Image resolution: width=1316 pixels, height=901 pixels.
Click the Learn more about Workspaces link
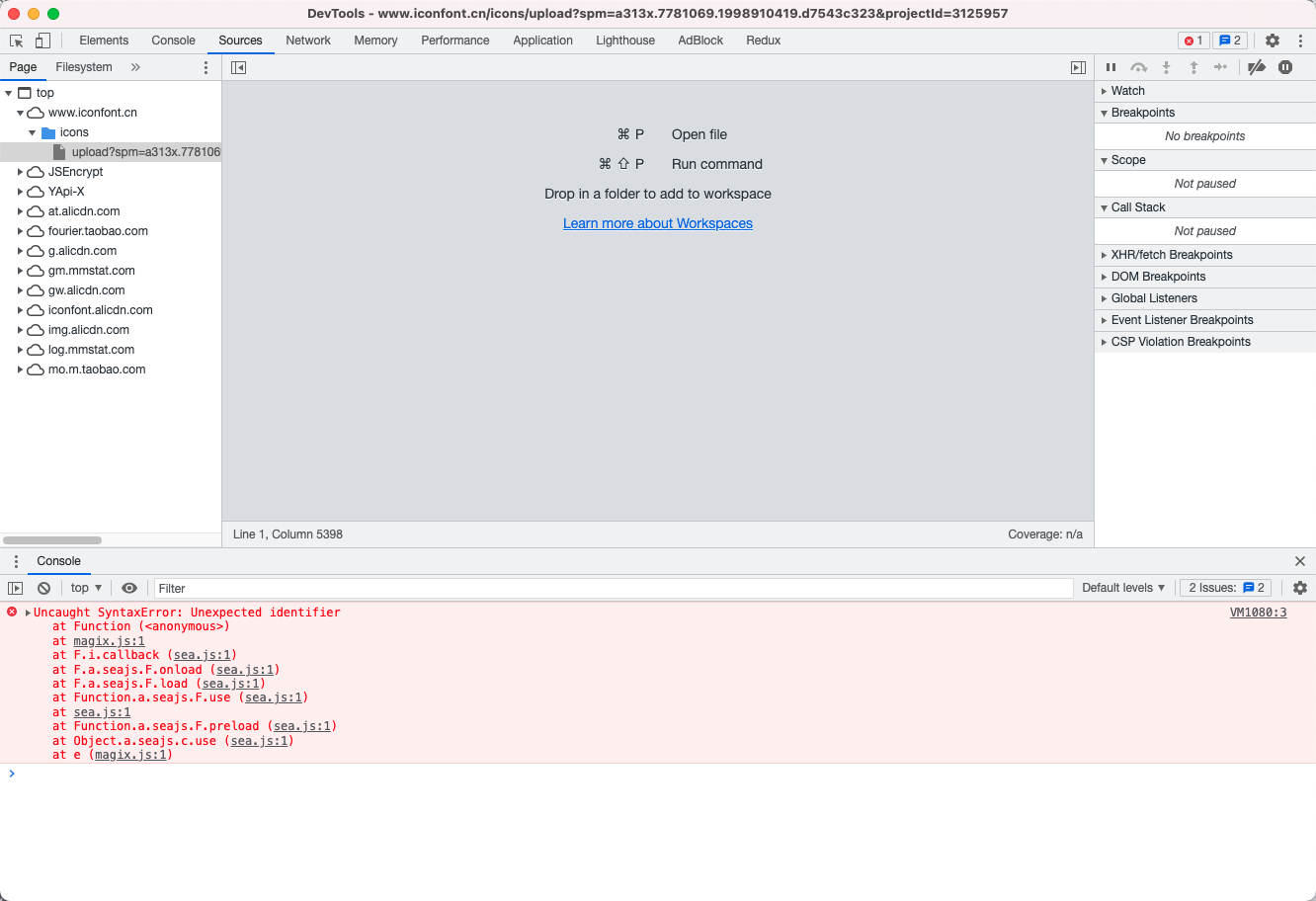coord(657,223)
